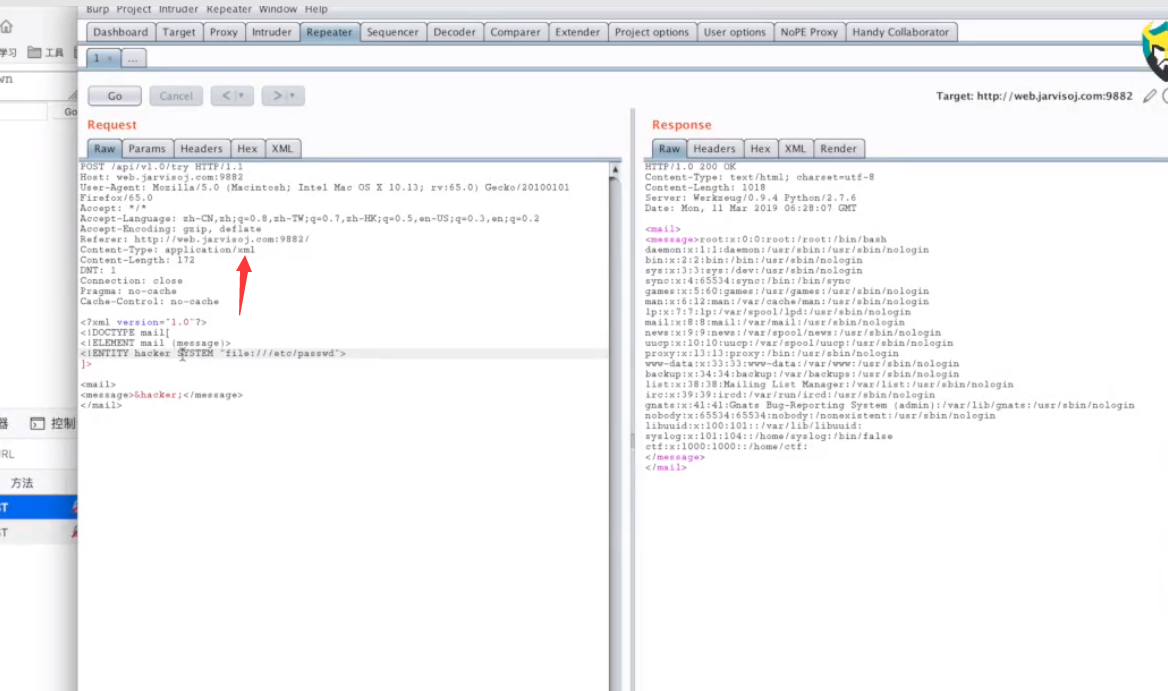This screenshot has width=1168, height=691.
Task: Select Request Headers tab
Action: pos(201,149)
